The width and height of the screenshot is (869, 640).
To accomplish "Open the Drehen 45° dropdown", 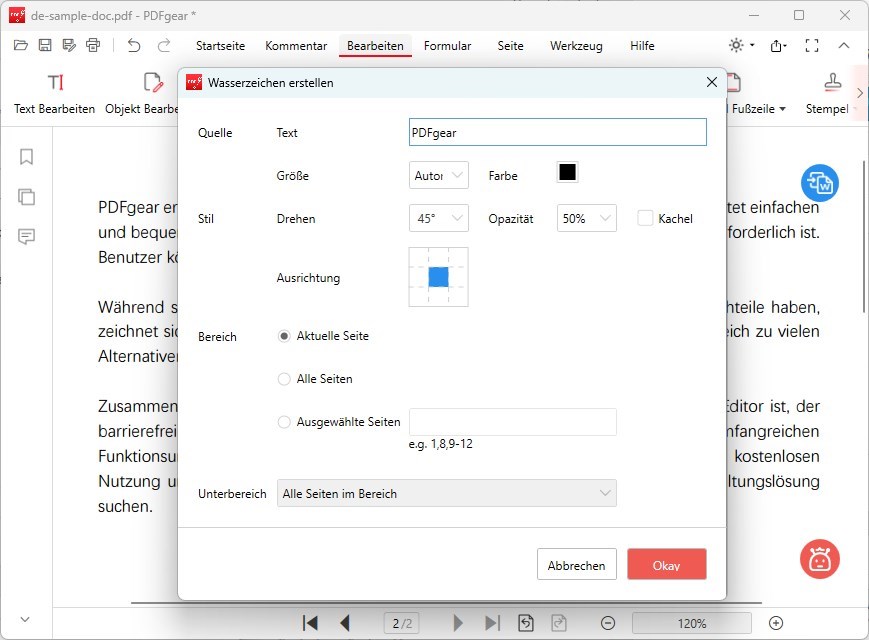I will [x=438, y=218].
